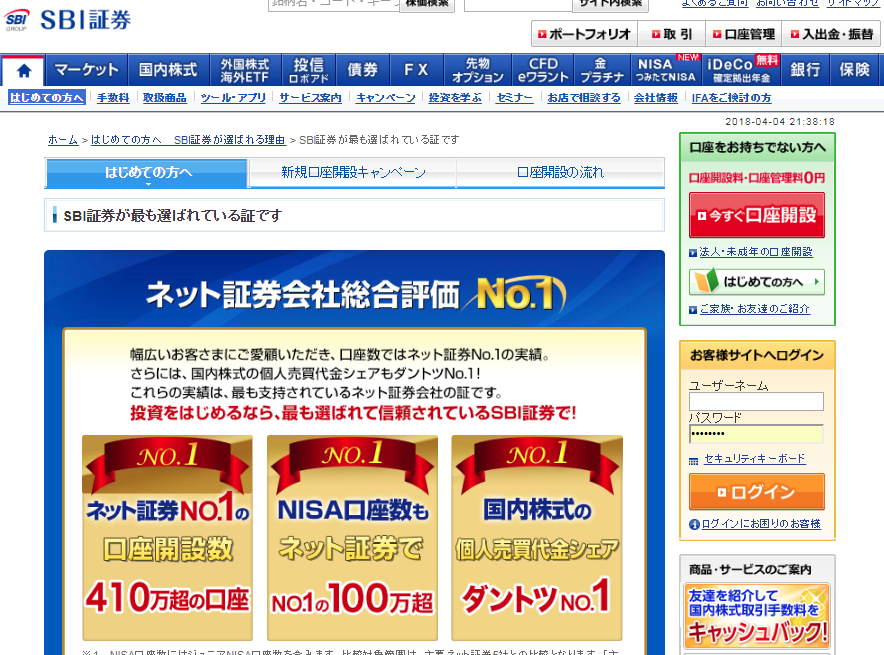Follow the ホーム breadcrumb link
Image resolution: width=884 pixels, height=655 pixels.
(x=63, y=140)
